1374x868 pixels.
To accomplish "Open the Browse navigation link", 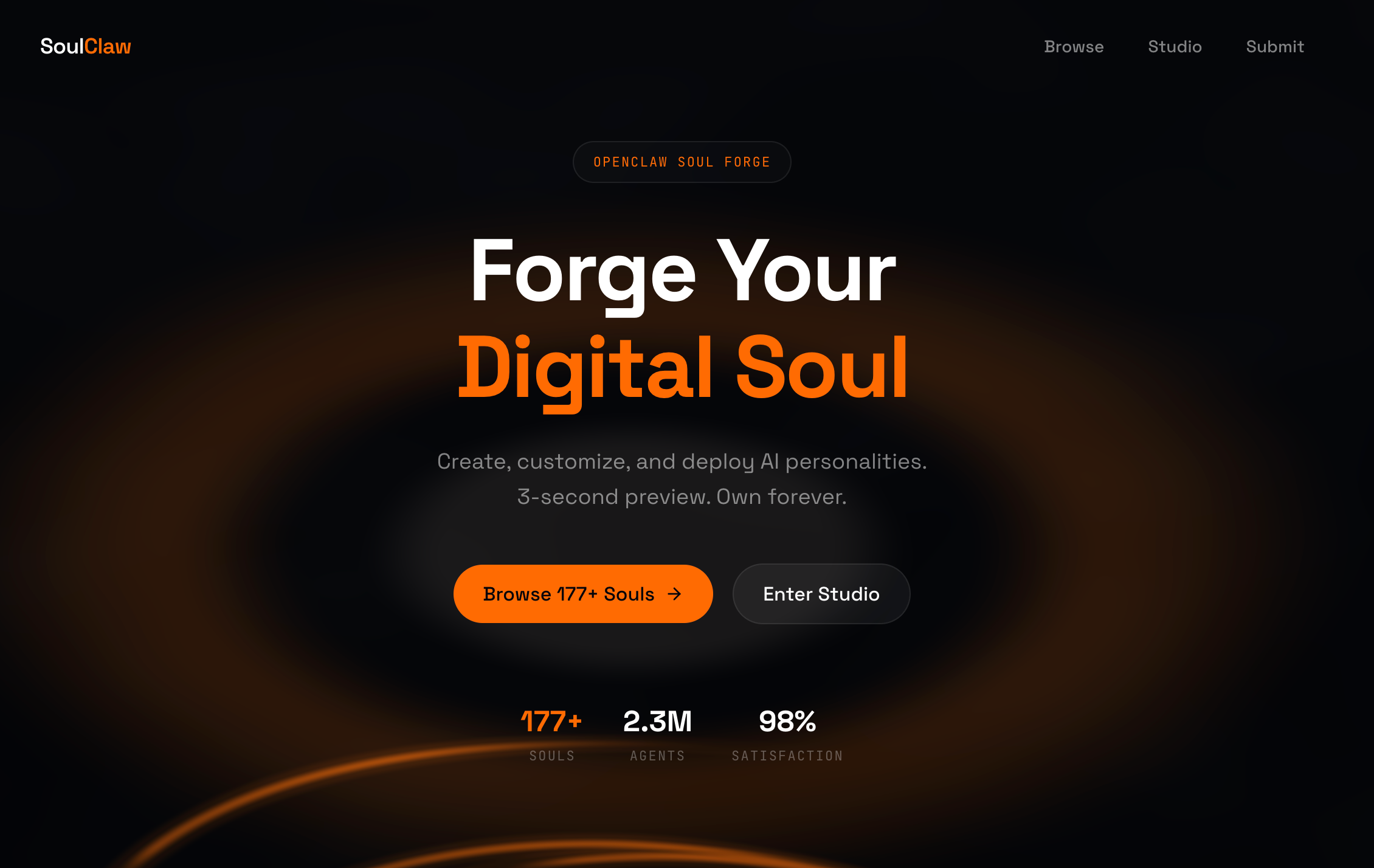I will [1074, 46].
